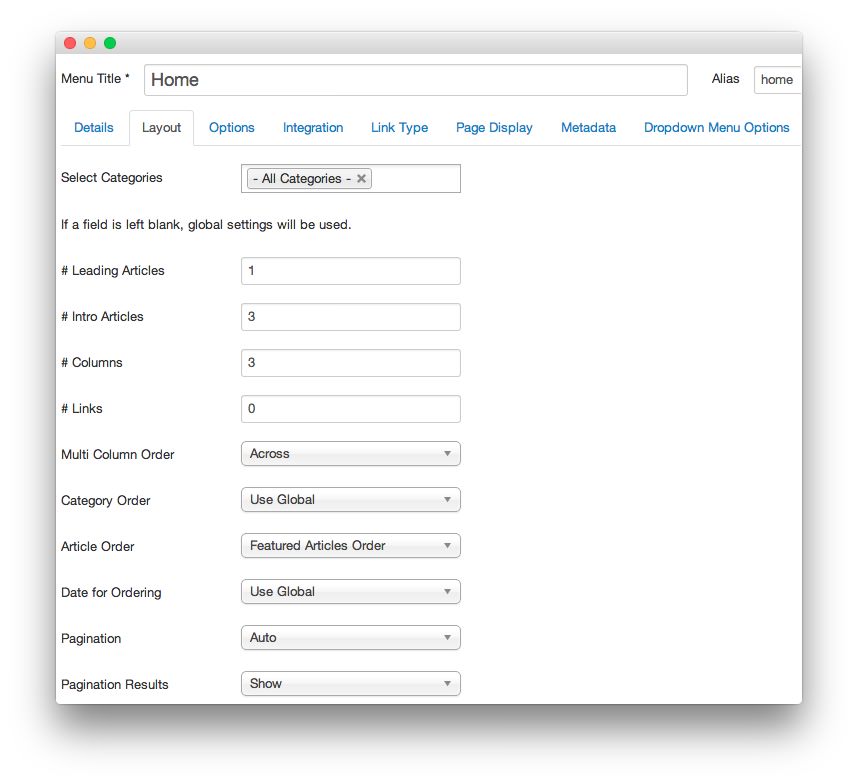
Task: Open Dropdown Menu Options tab
Action: [716, 127]
